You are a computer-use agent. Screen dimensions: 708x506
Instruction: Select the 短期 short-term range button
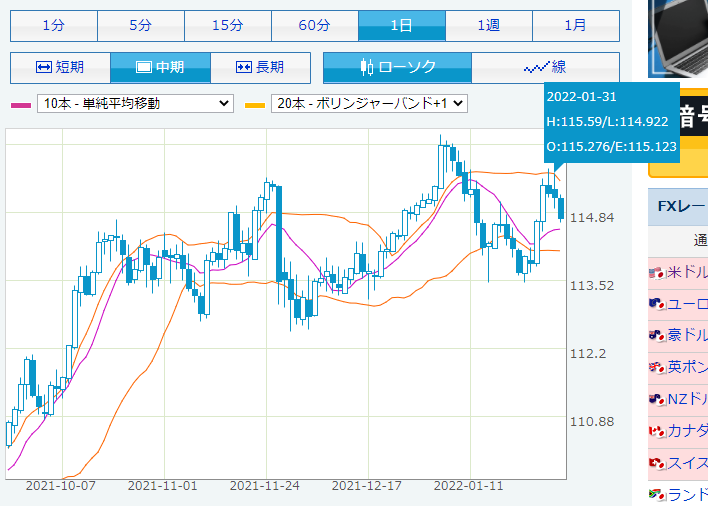[x=60, y=67]
